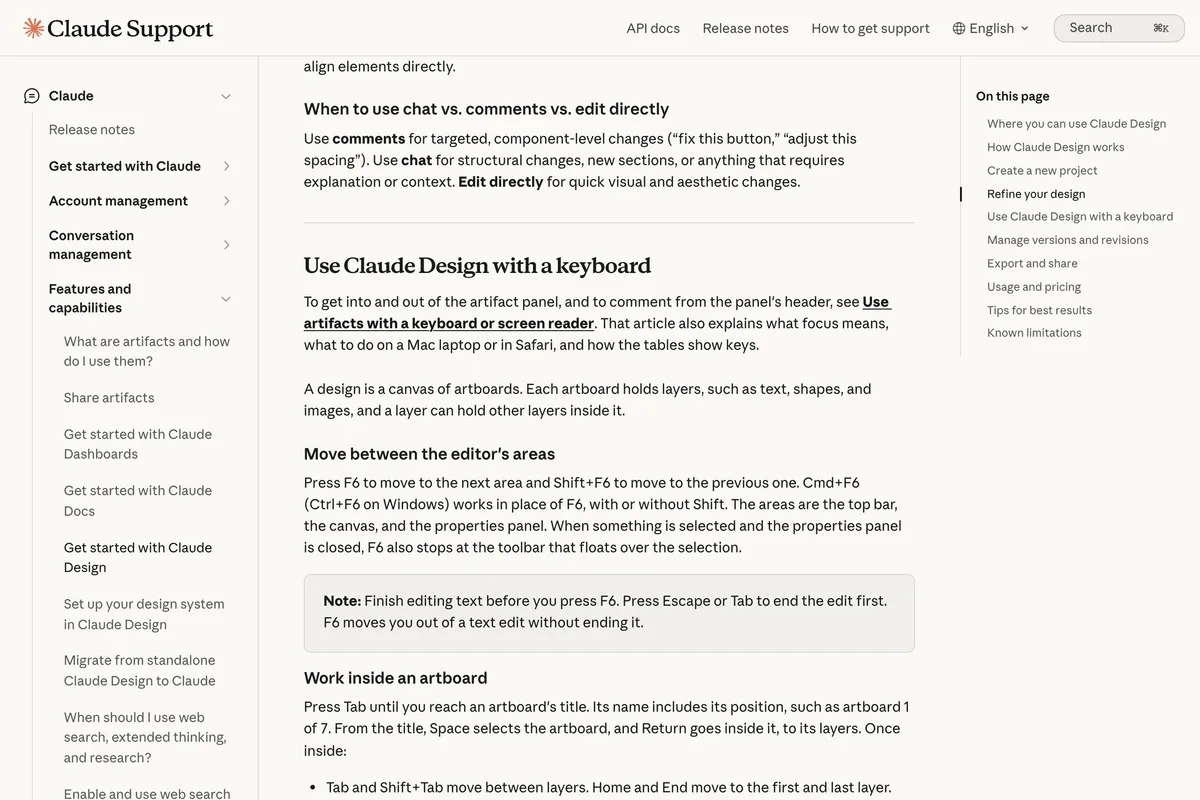
Task: Click the Claude Support title text
Action: [130, 28]
